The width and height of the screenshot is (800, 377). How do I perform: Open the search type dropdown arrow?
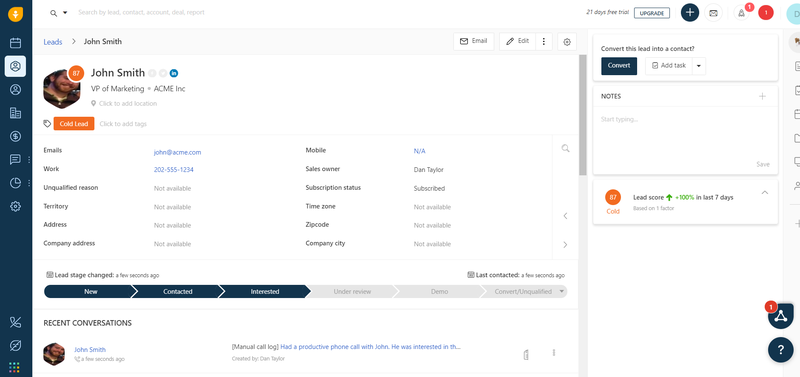click(x=65, y=13)
